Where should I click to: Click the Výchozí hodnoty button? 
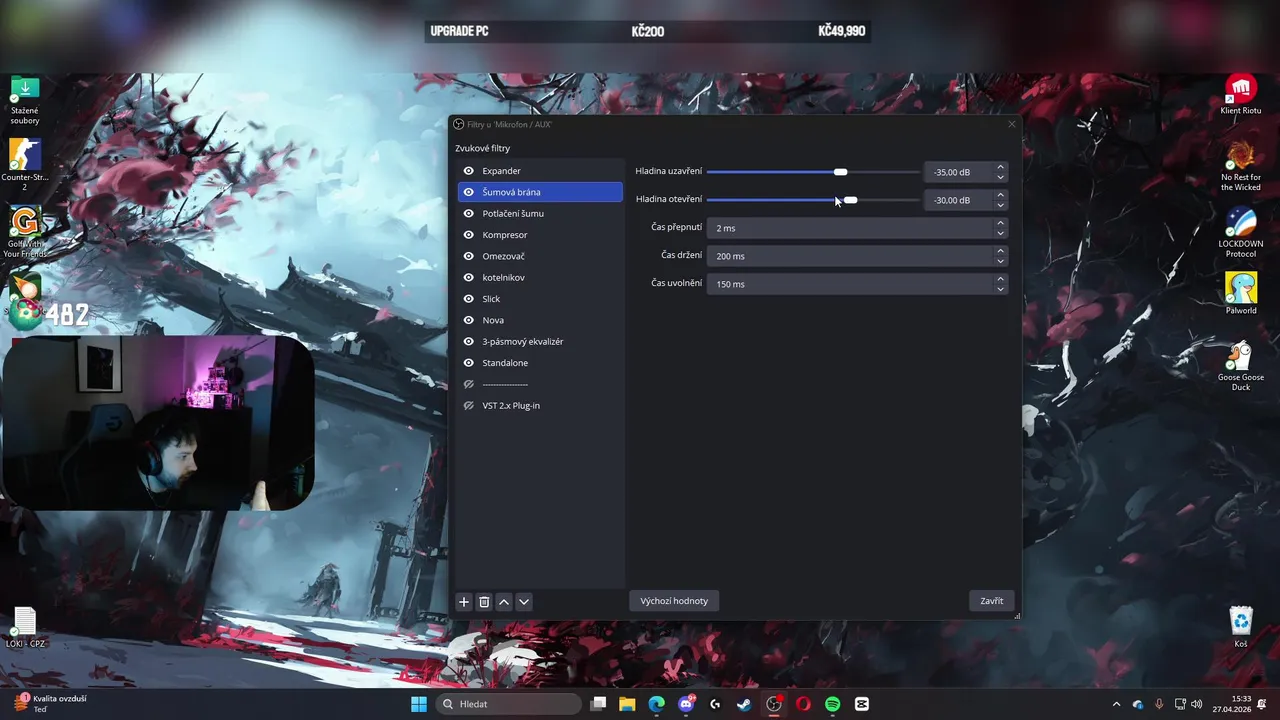(674, 601)
